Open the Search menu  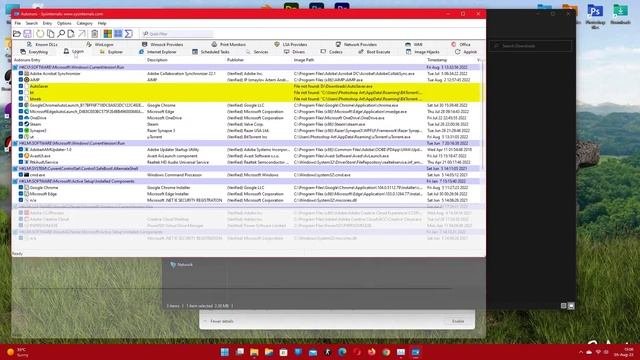click(31, 23)
